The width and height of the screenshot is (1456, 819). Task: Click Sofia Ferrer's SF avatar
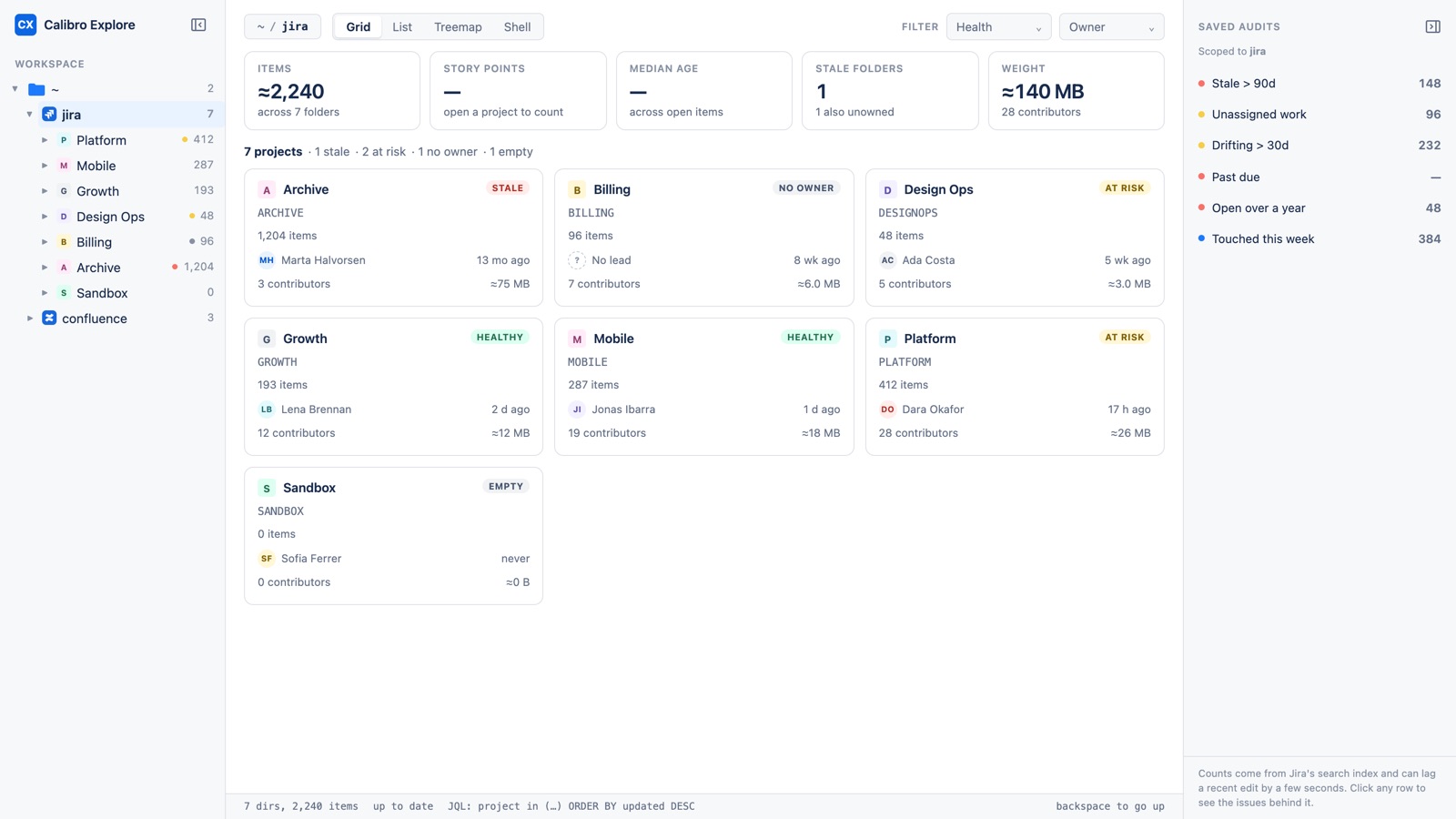(x=267, y=559)
